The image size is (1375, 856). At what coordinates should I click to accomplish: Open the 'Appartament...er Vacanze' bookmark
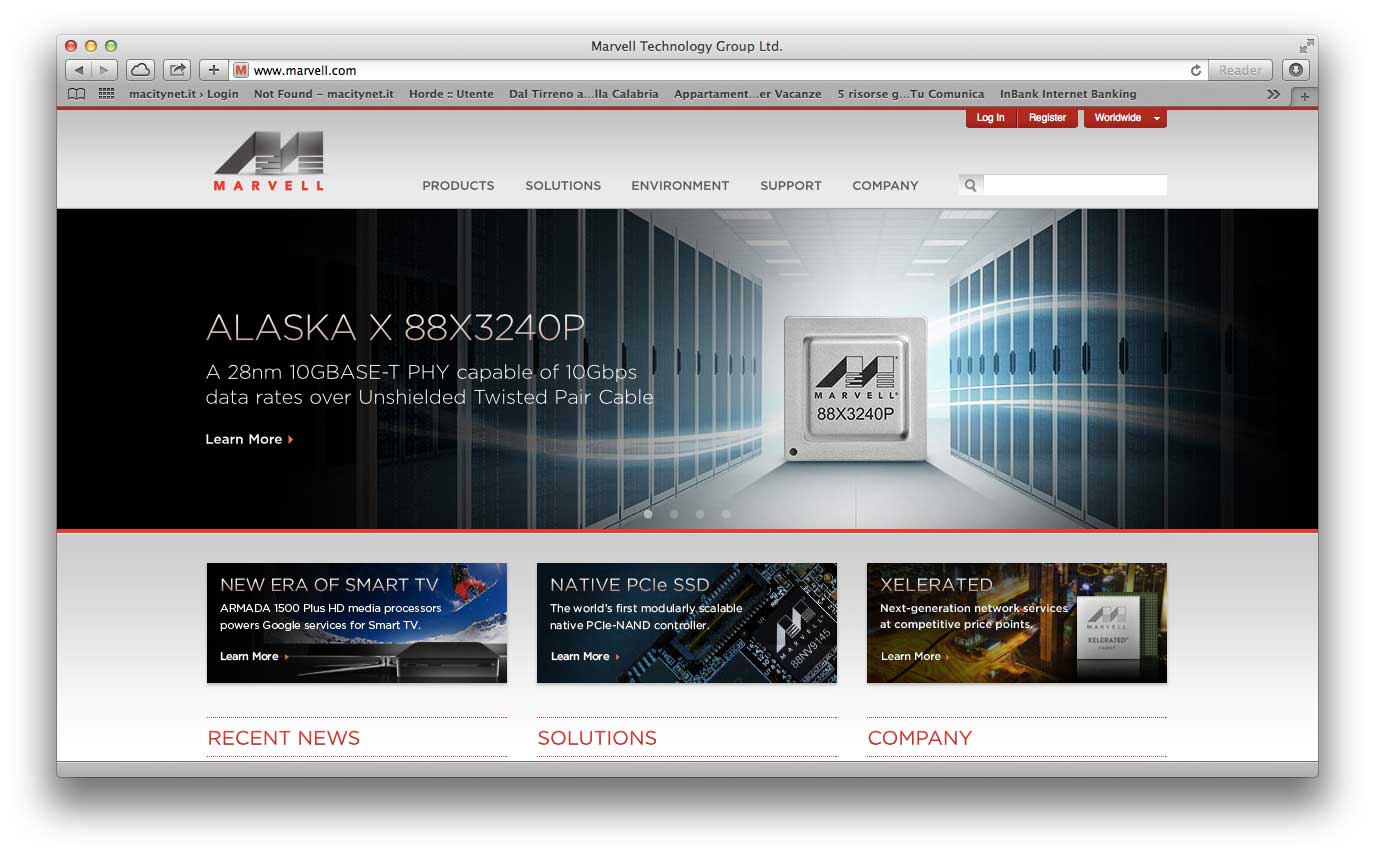pyautogui.click(x=748, y=94)
